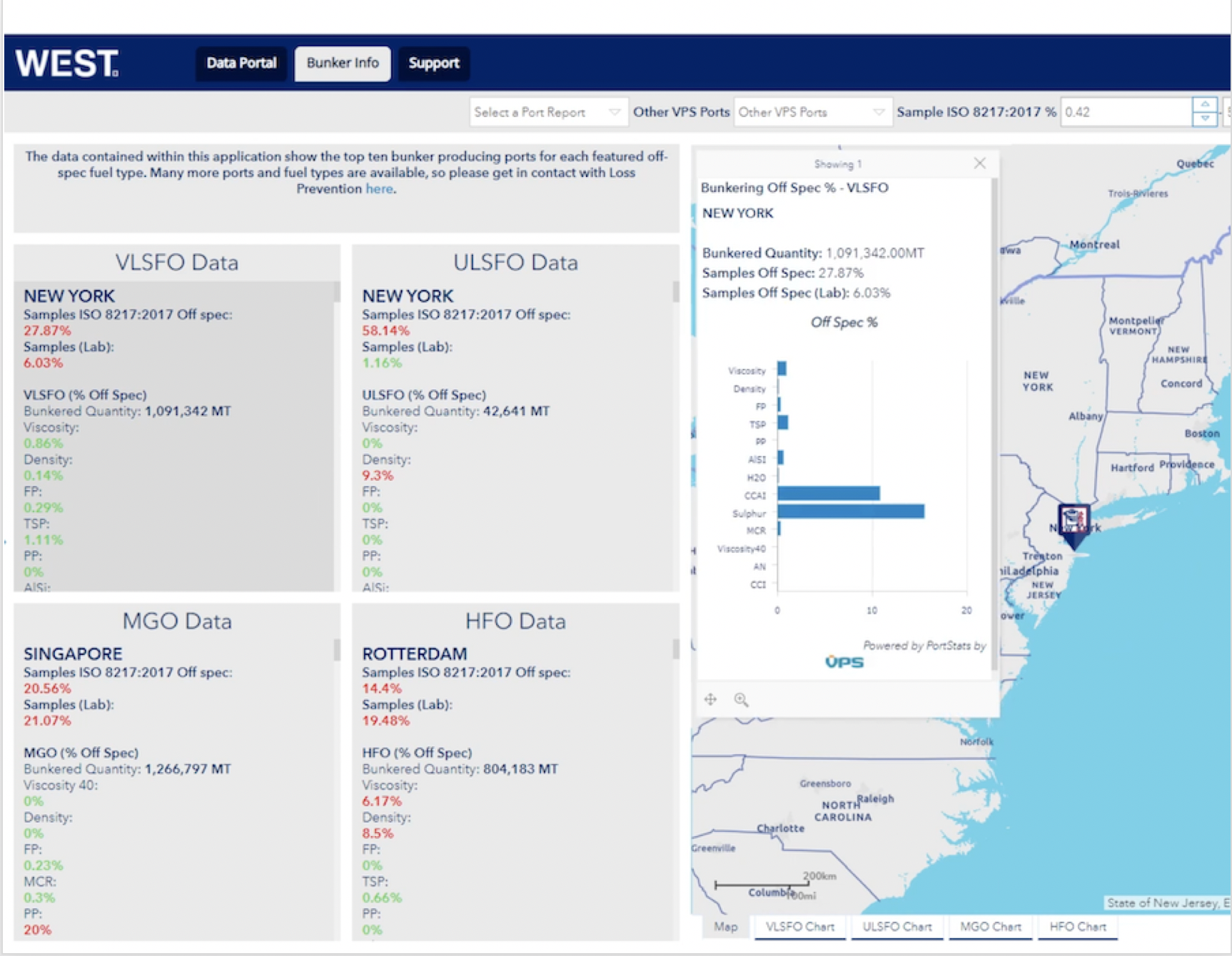The image size is (1232, 956).
Task: Click the VPS logo in popup
Action: [x=844, y=662]
